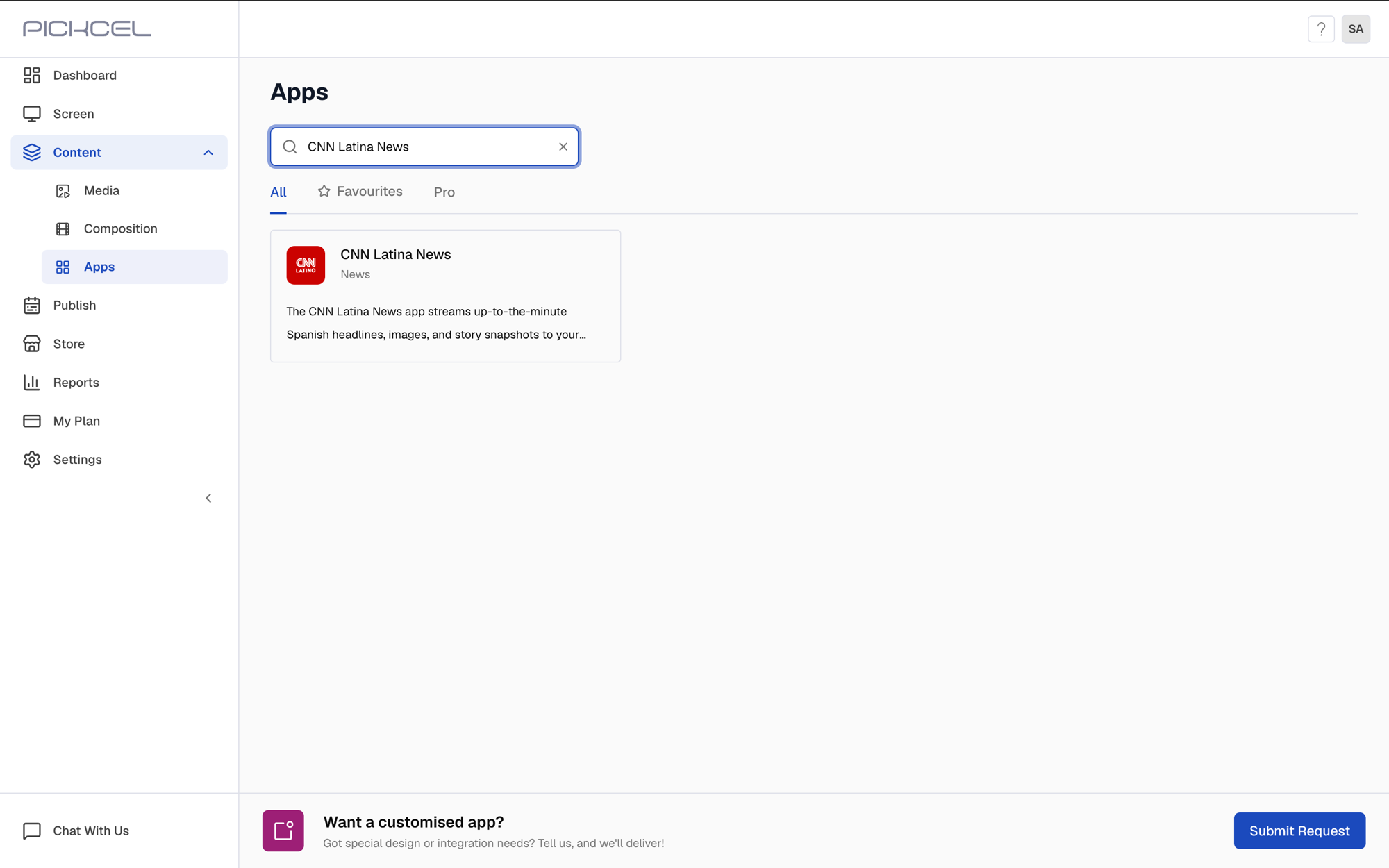Click the Media icon

pos(63,191)
